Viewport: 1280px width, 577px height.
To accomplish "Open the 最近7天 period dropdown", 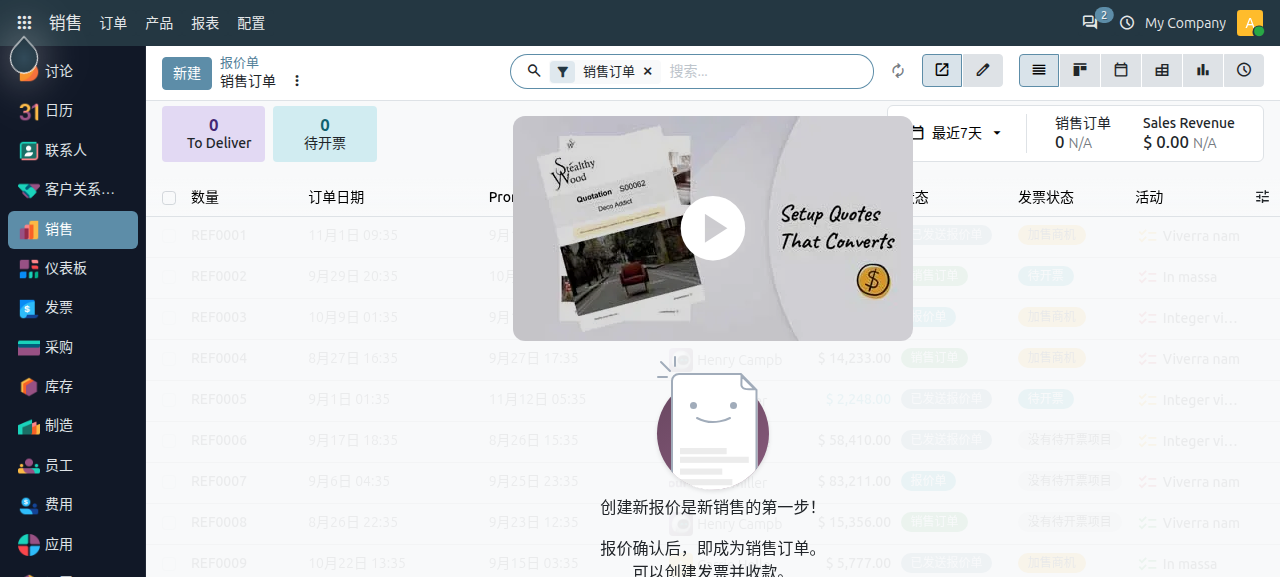I will [x=957, y=133].
